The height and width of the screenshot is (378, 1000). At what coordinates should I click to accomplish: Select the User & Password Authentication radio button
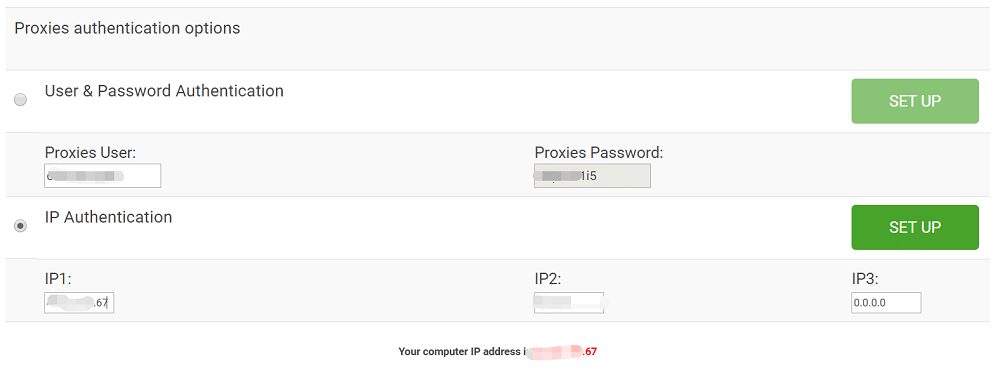pos(20,100)
